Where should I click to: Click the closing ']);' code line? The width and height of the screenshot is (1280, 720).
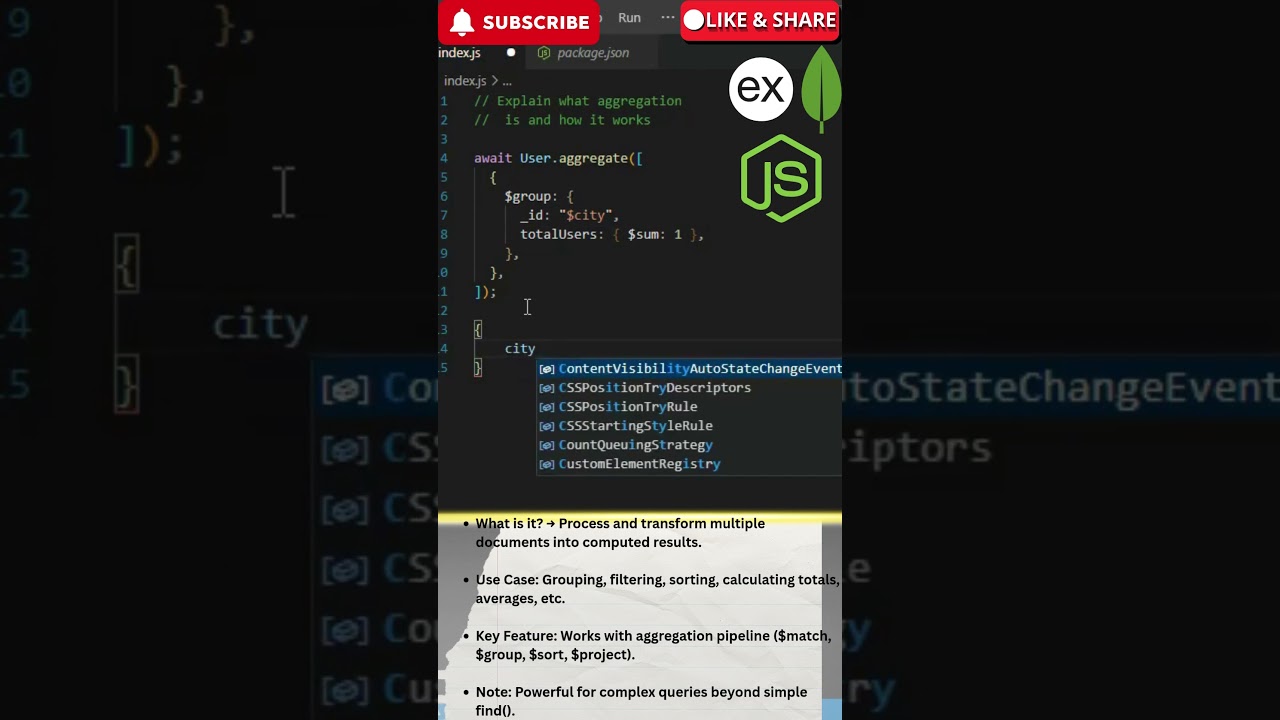coord(485,292)
